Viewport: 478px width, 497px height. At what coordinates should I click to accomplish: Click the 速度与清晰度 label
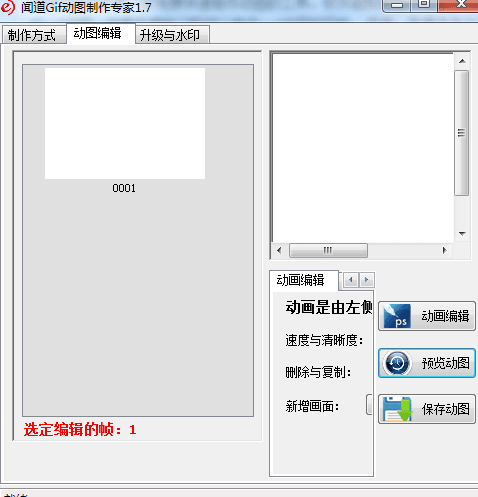pyautogui.click(x=324, y=340)
